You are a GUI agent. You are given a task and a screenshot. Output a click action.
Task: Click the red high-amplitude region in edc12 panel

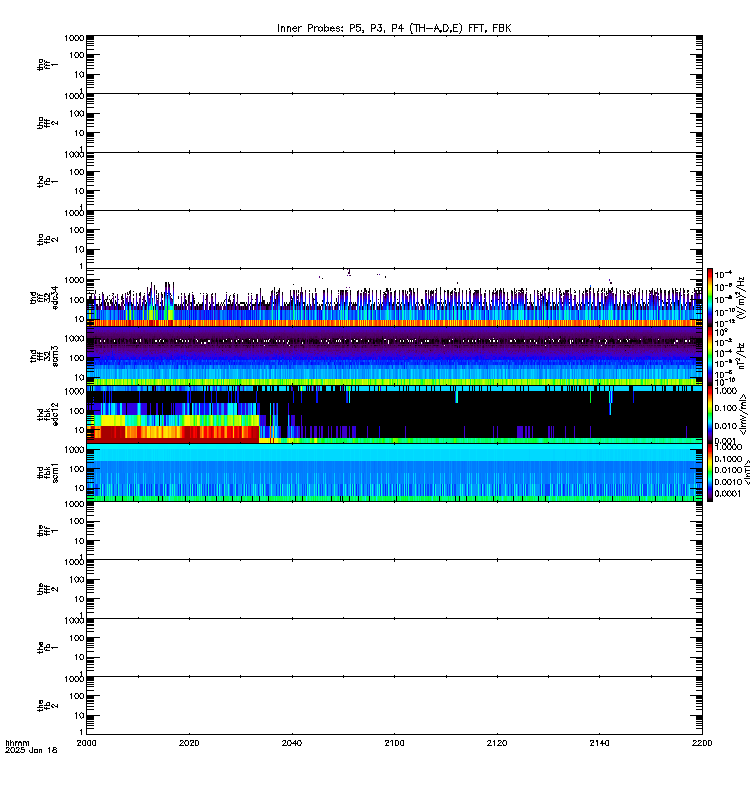173,434
